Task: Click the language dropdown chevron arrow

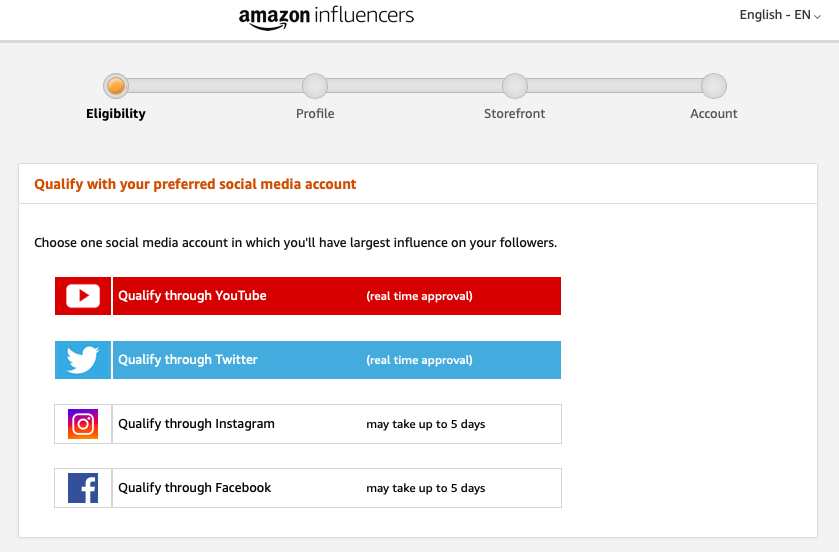Action: point(817,17)
